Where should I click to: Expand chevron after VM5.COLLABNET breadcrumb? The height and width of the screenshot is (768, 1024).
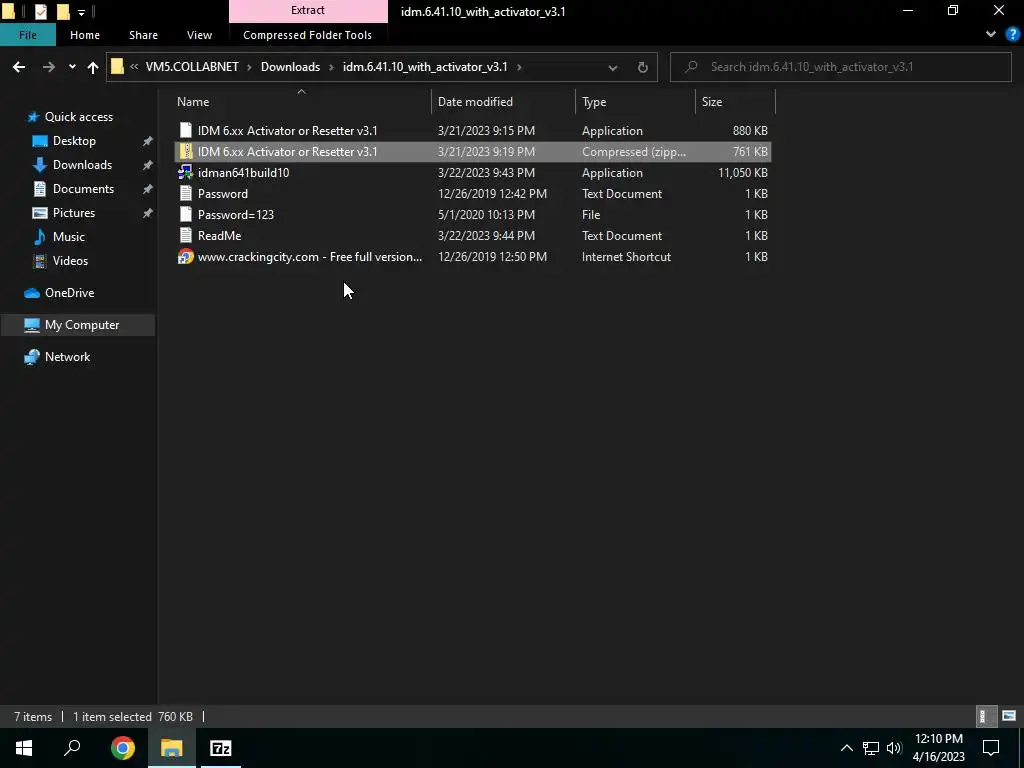[249, 67]
